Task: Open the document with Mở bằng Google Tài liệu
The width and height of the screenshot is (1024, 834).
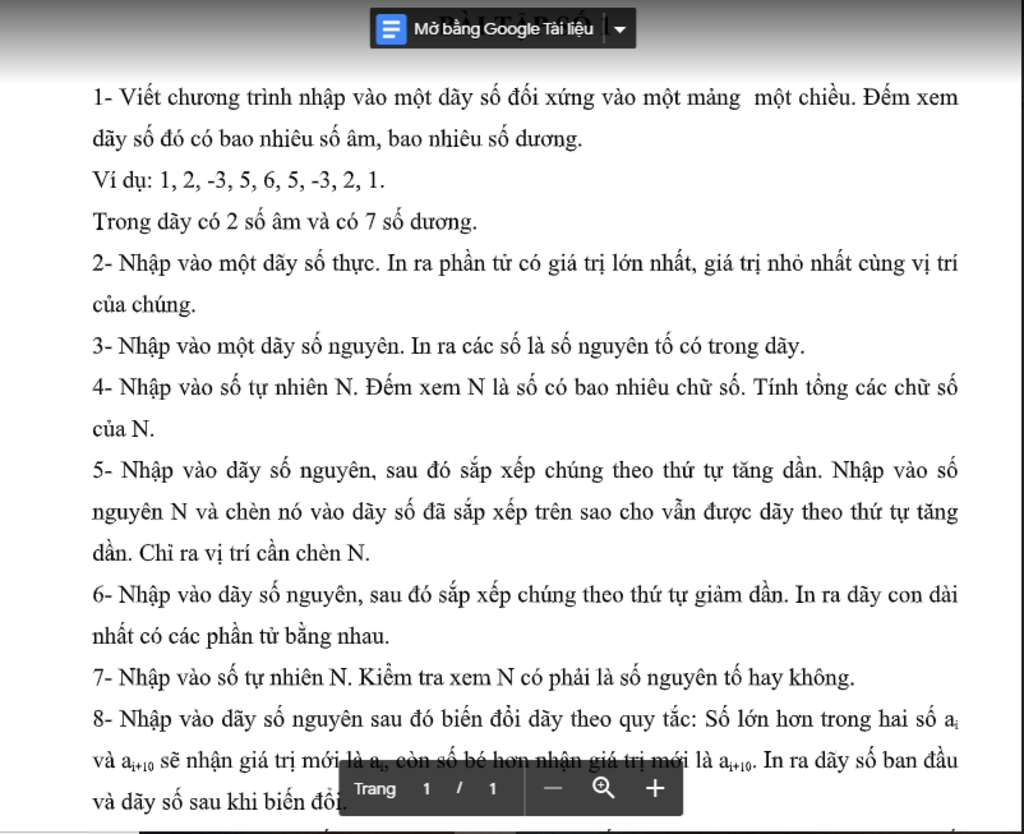Action: [503, 29]
